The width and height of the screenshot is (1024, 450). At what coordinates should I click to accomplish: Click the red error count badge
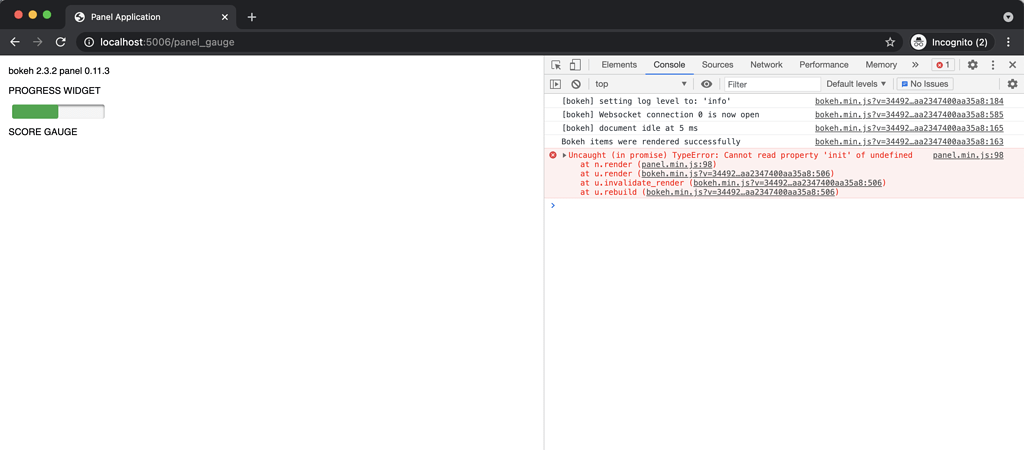942,65
